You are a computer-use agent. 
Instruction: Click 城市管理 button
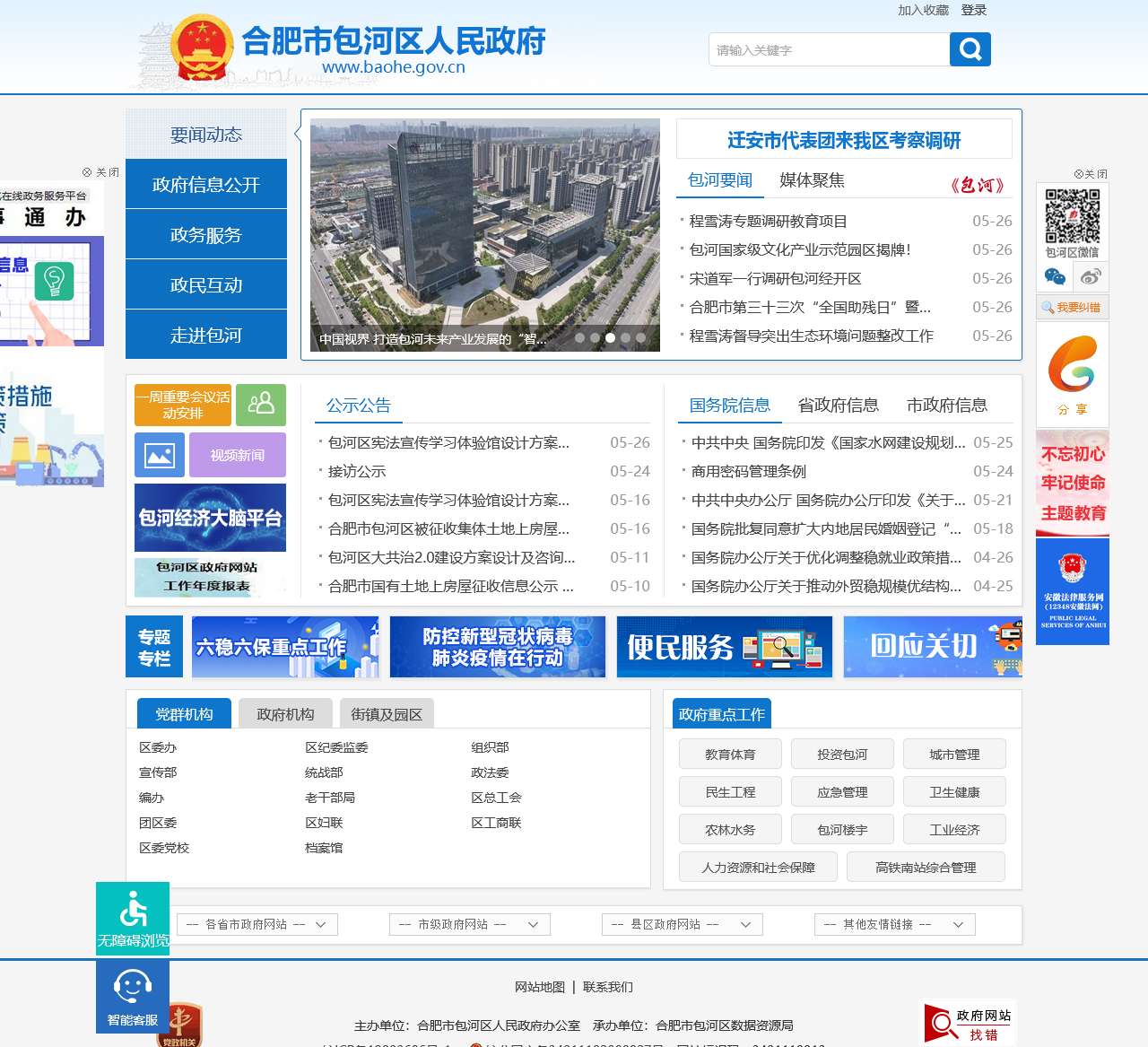(x=954, y=755)
